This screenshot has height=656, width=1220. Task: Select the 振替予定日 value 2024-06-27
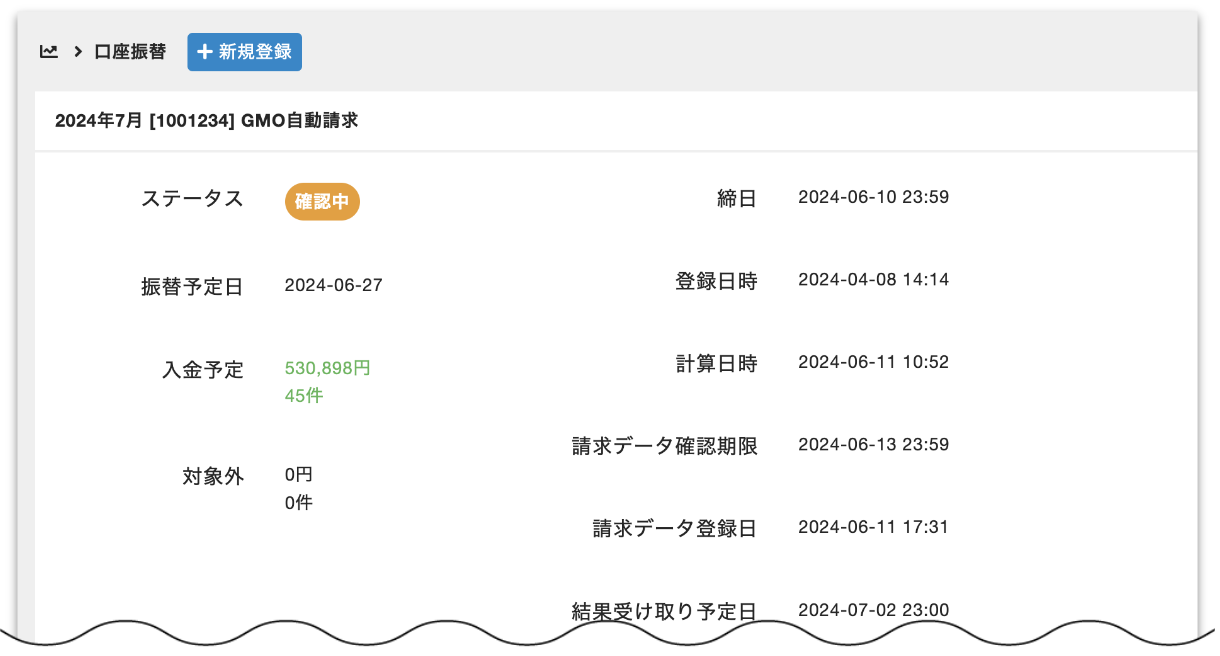click(333, 286)
